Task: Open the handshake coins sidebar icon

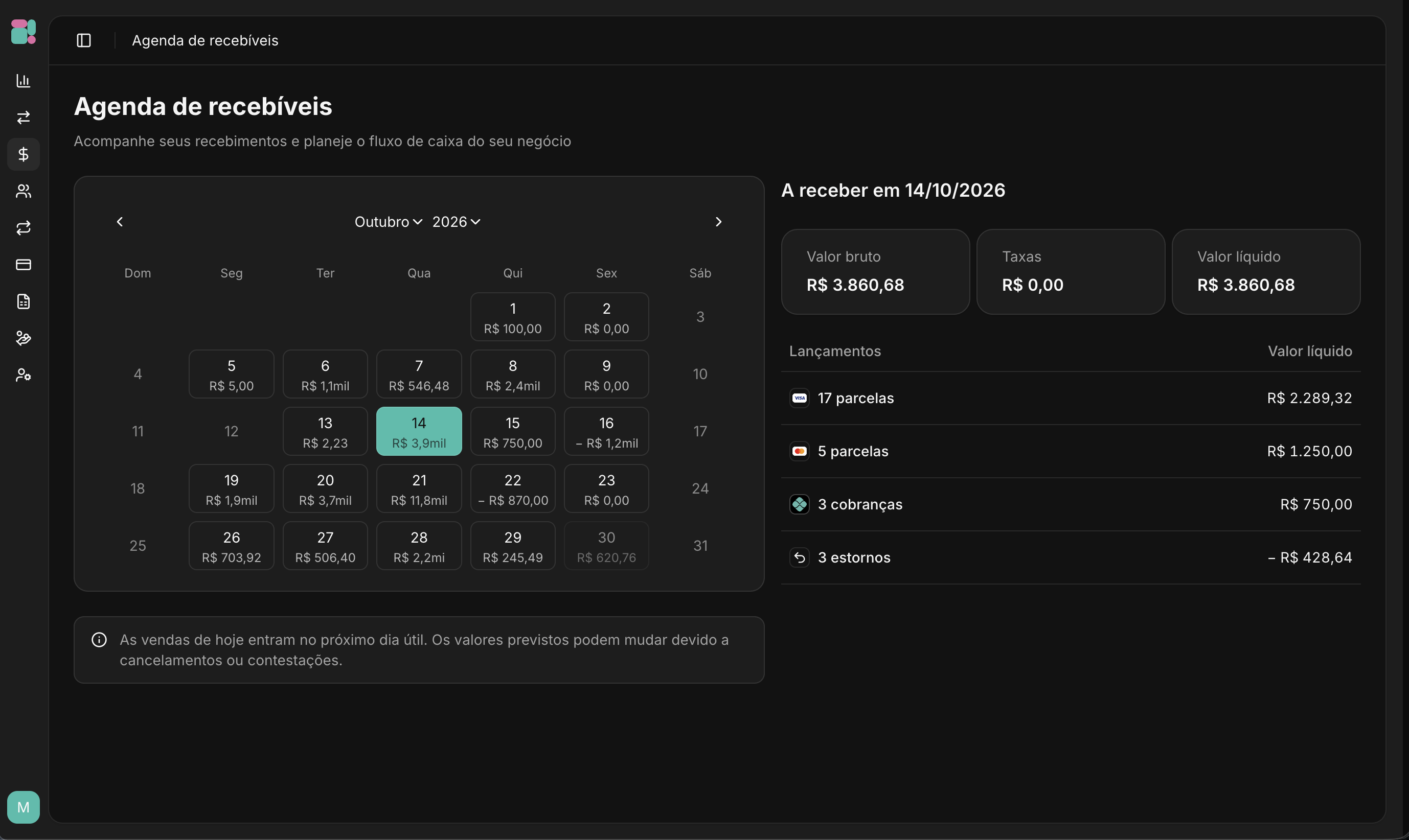Action: tap(23, 338)
